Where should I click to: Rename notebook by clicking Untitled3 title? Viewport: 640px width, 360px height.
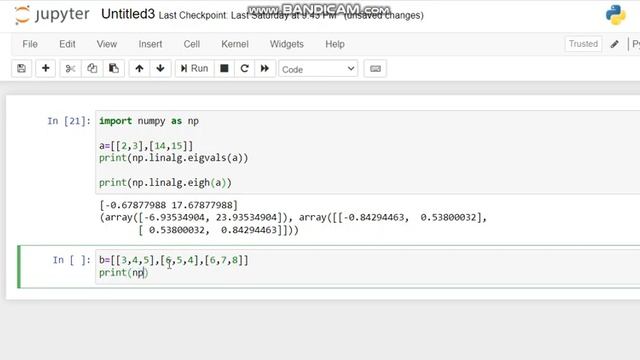[128, 14]
